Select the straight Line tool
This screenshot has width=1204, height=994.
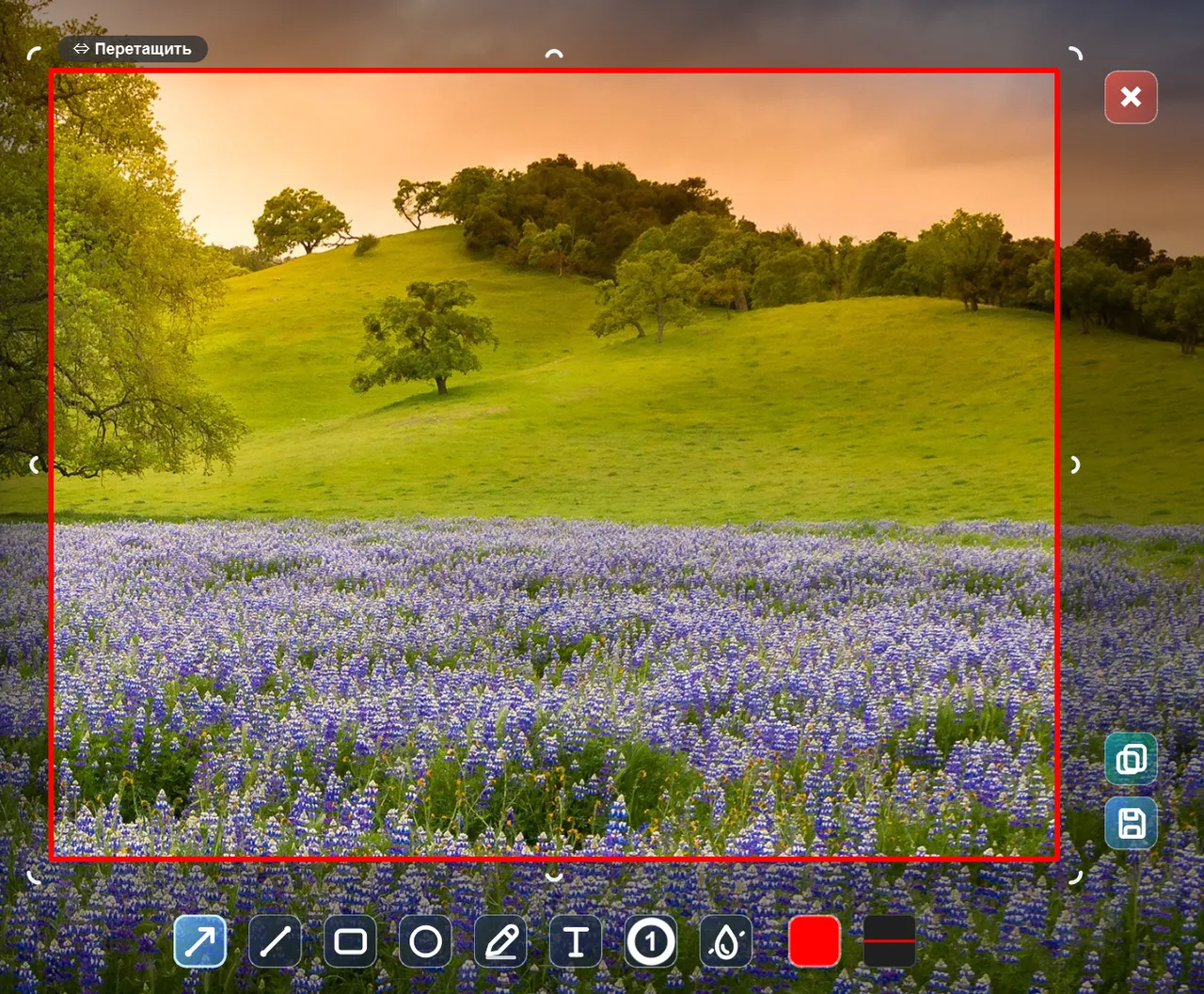(276, 941)
